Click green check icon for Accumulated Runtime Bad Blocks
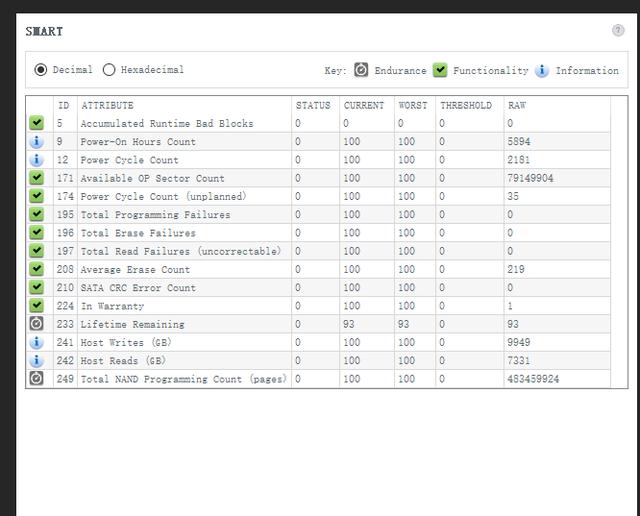The image size is (640, 516). point(37,123)
